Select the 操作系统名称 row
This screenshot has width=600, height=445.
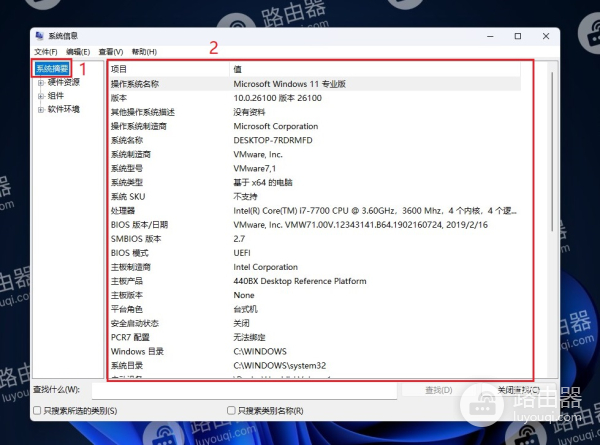click(315, 84)
